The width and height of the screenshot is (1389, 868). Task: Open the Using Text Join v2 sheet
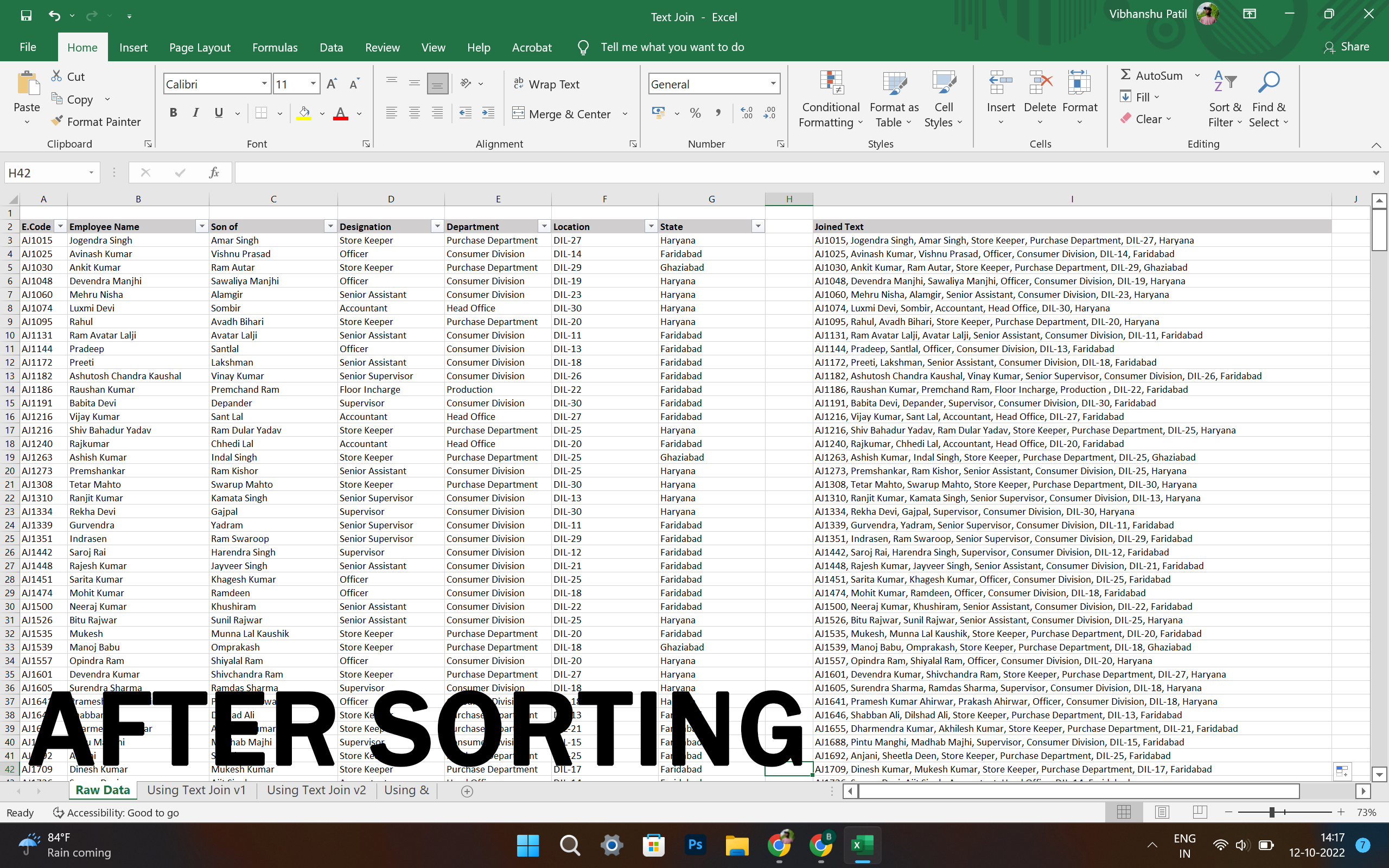[316, 790]
